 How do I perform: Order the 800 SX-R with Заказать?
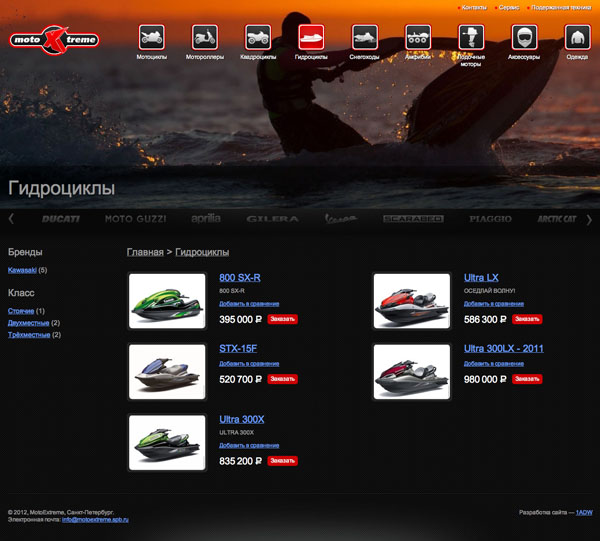[282, 319]
